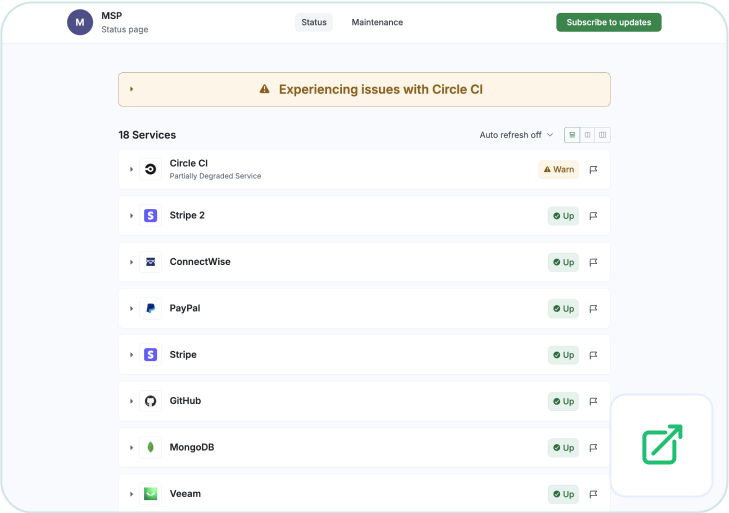Click the "PayPal" service name

click(x=185, y=308)
